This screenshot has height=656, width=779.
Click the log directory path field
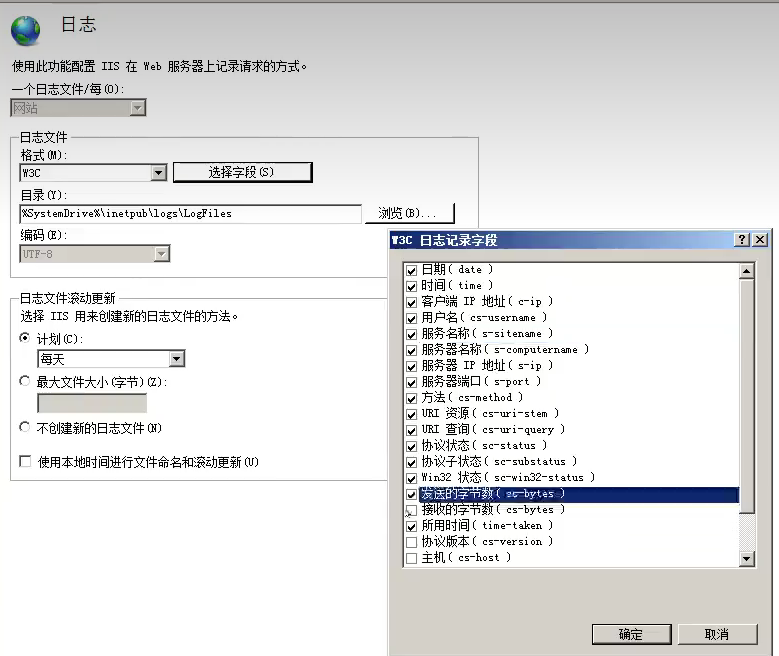point(191,214)
